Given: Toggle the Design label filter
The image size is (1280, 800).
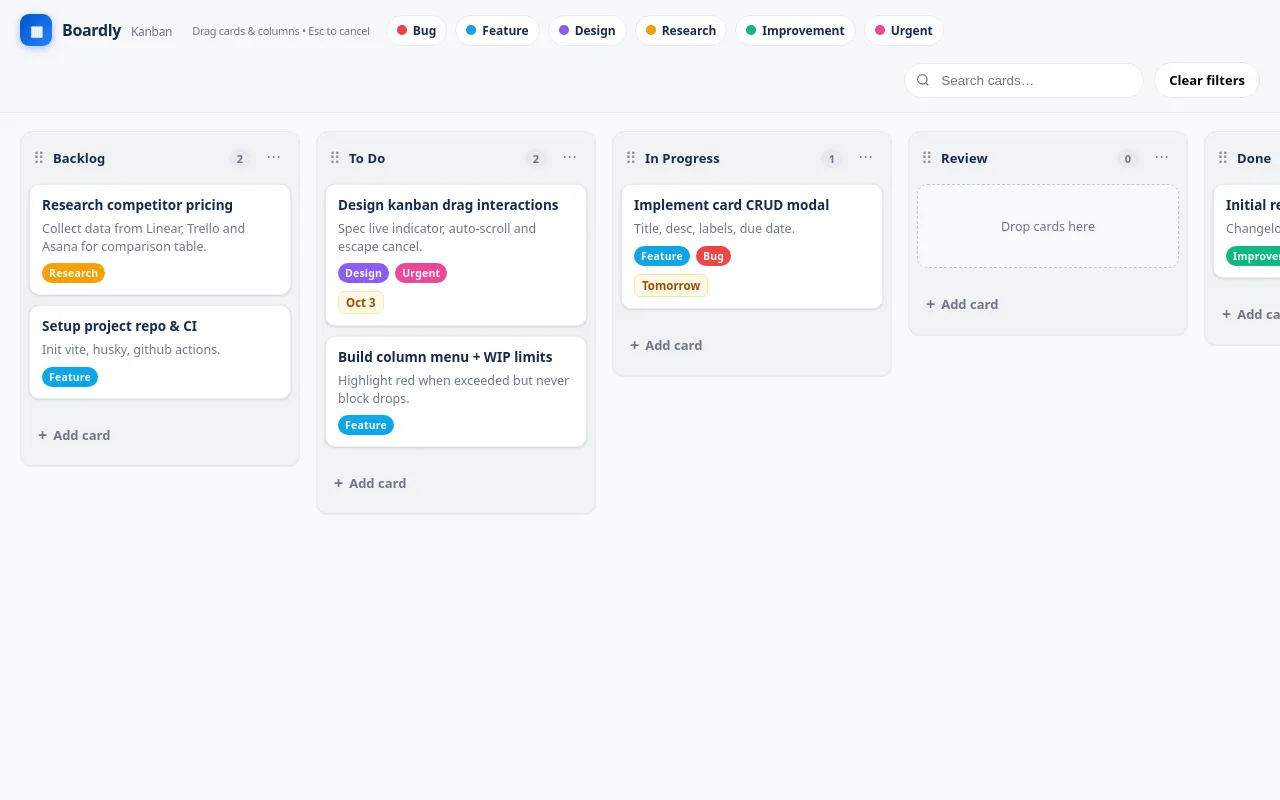Looking at the screenshot, I should point(587,30).
